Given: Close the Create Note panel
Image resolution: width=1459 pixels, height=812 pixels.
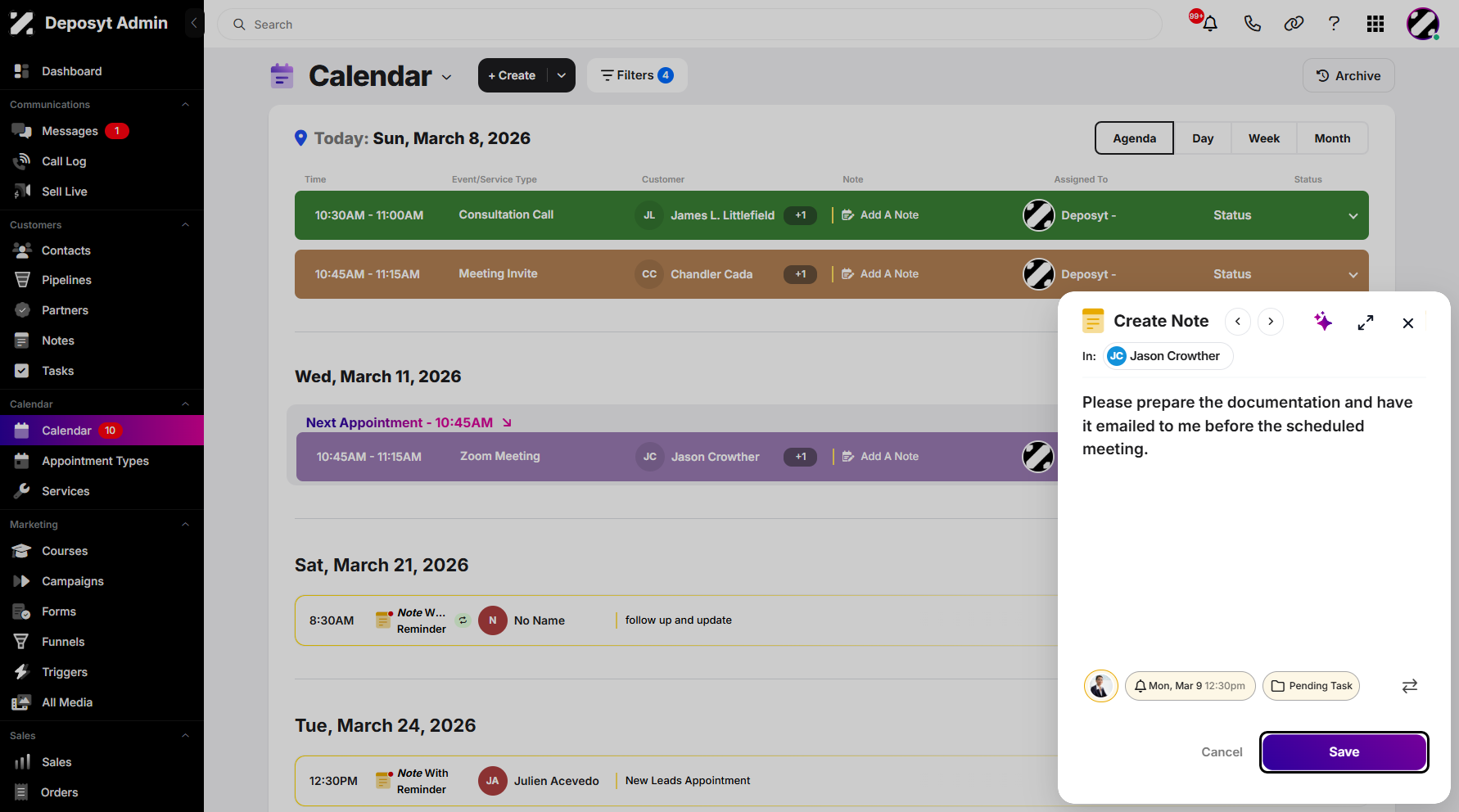Looking at the screenshot, I should [x=1408, y=323].
